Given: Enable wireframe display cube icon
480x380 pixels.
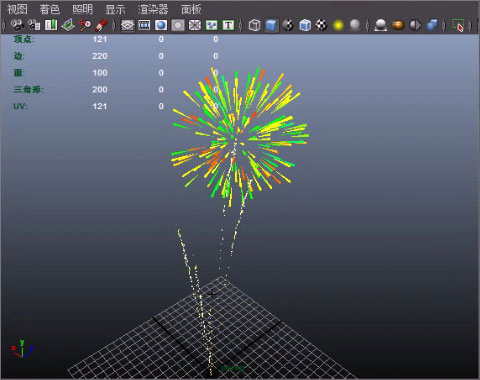Looking at the screenshot, I should coord(254,25).
